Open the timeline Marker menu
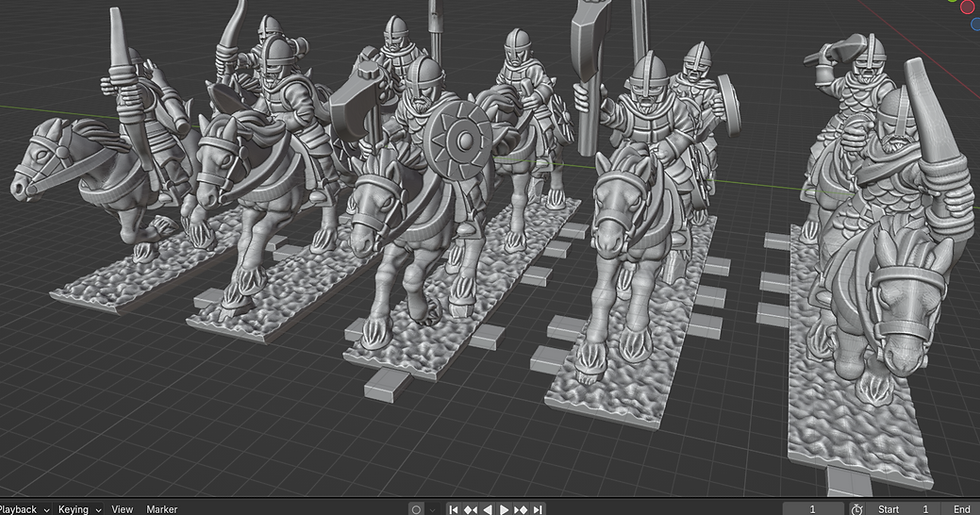Screen dimensions: 980x515 coord(162,509)
